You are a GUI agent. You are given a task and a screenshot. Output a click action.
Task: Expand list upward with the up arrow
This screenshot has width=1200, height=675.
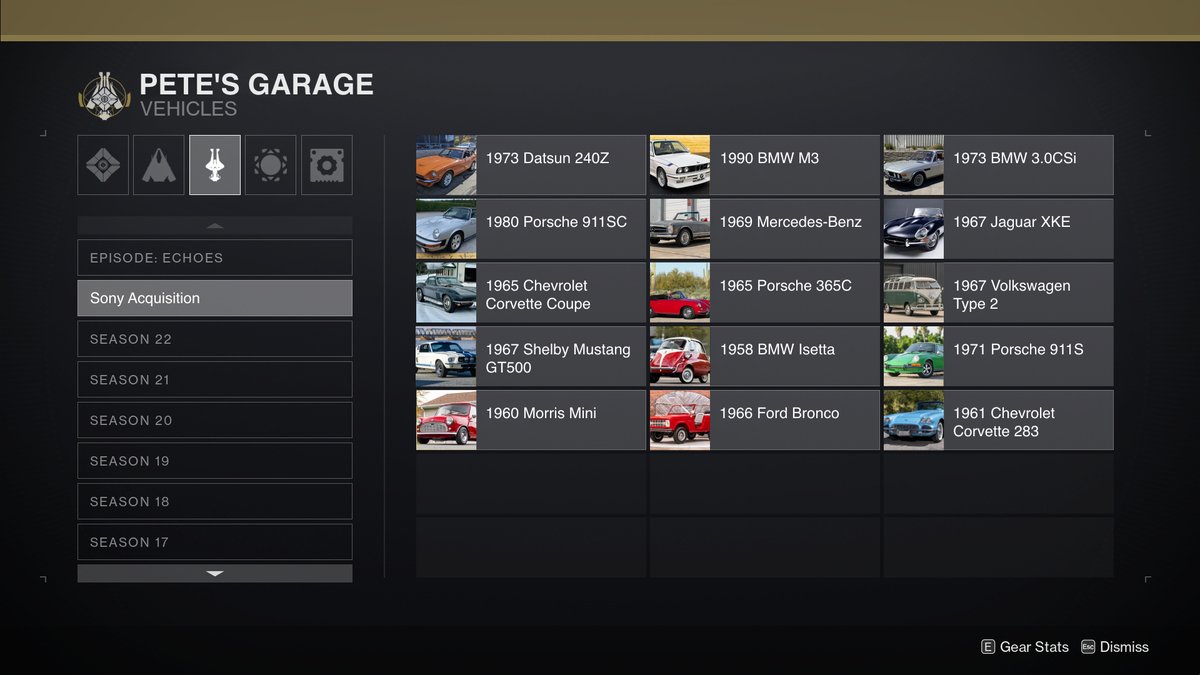click(x=215, y=225)
